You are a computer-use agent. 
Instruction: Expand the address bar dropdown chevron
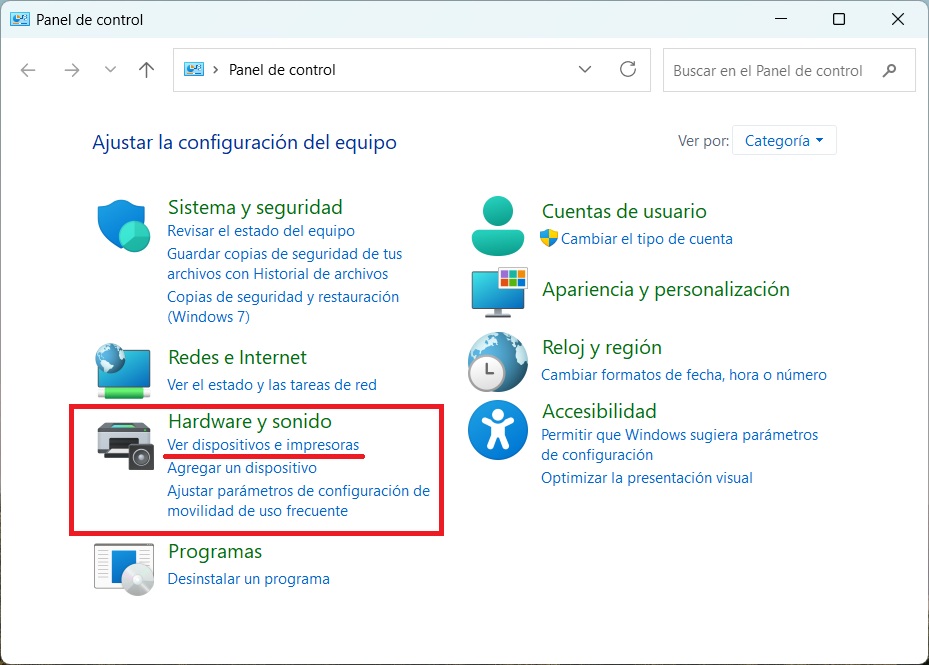585,70
